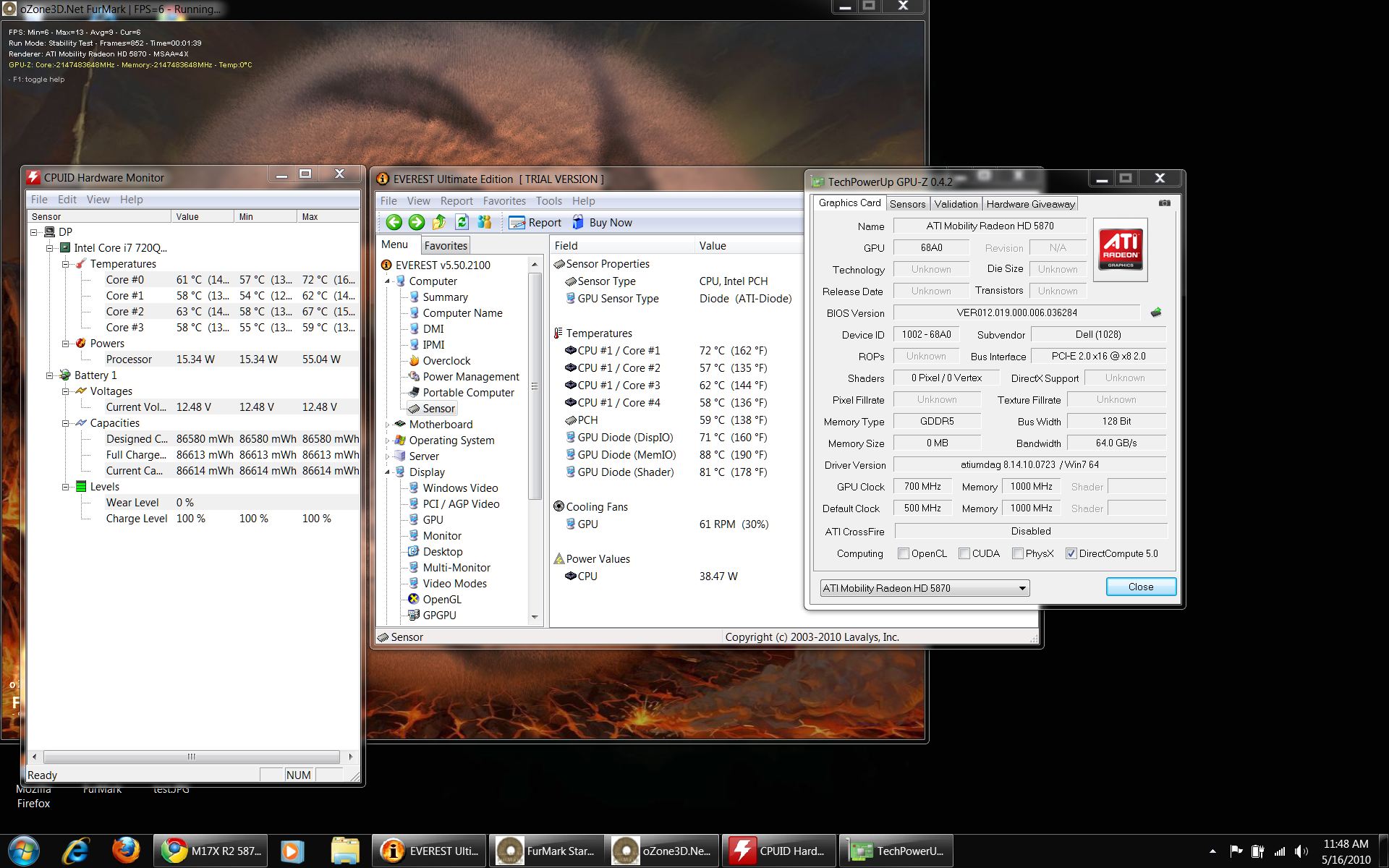Click the network signal tray icon
The width and height of the screenshot is (1389, 868).
1280,851
